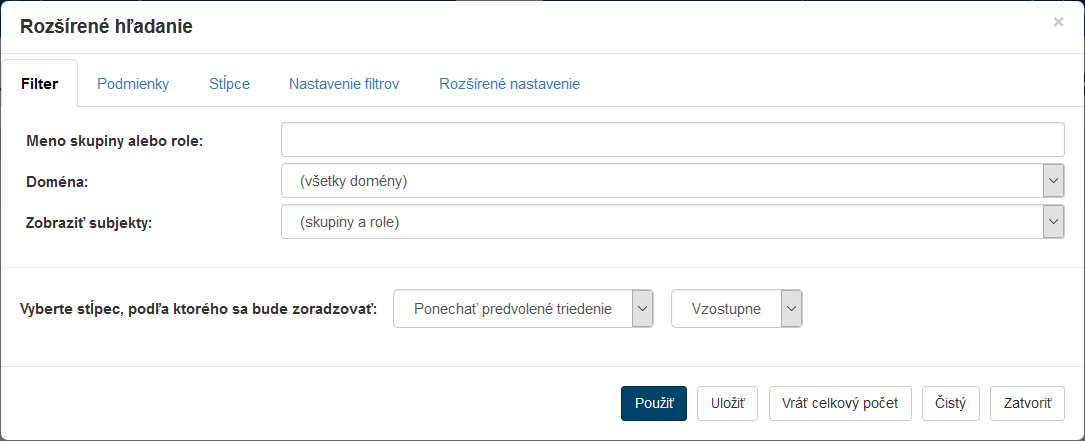Open the Zobraziť subjekty dropdown
This screenshot has height=441, width=1085.
(x=672, y=222)
